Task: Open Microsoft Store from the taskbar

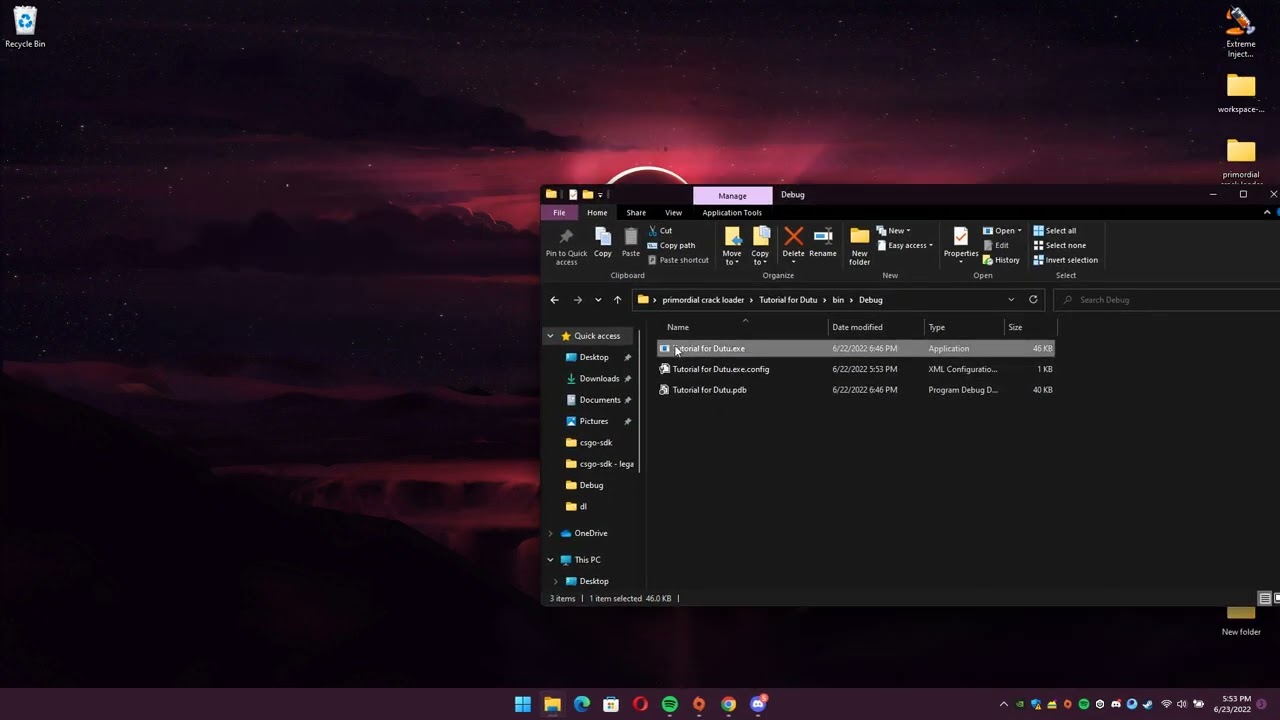Action: coord(611,704)
